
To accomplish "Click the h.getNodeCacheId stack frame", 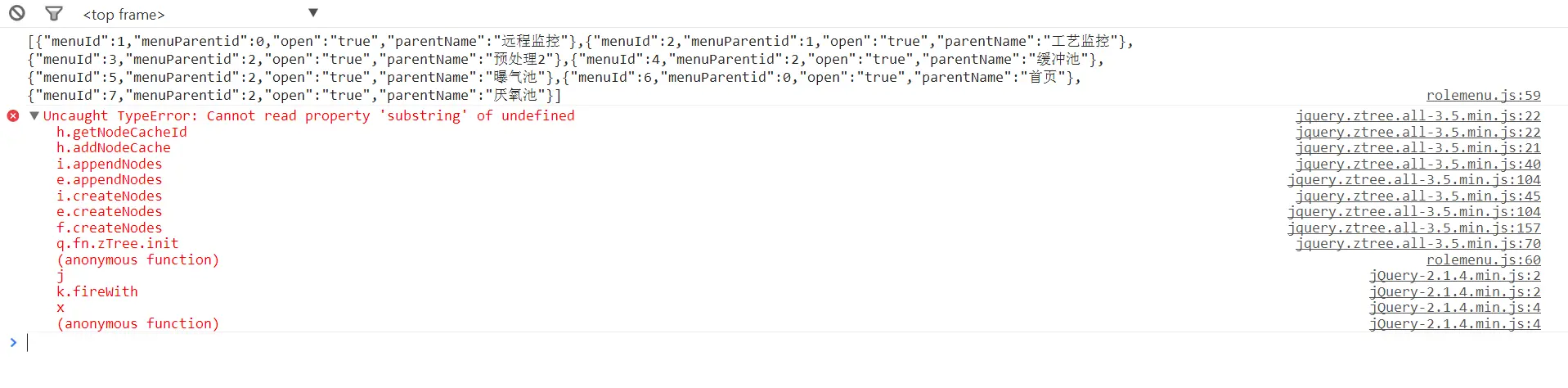I will pyautogui.click(x=121, y=133).
